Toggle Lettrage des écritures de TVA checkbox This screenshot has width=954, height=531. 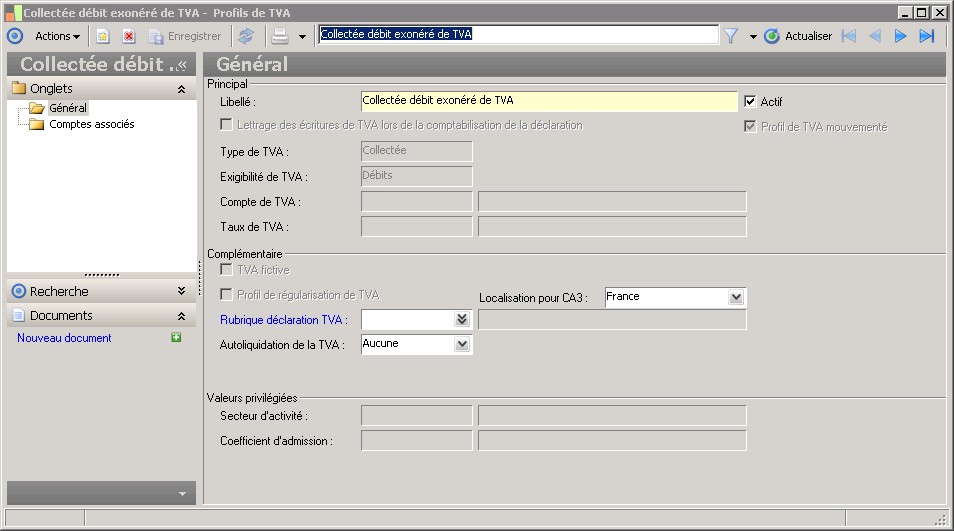[x=226, y=125]
